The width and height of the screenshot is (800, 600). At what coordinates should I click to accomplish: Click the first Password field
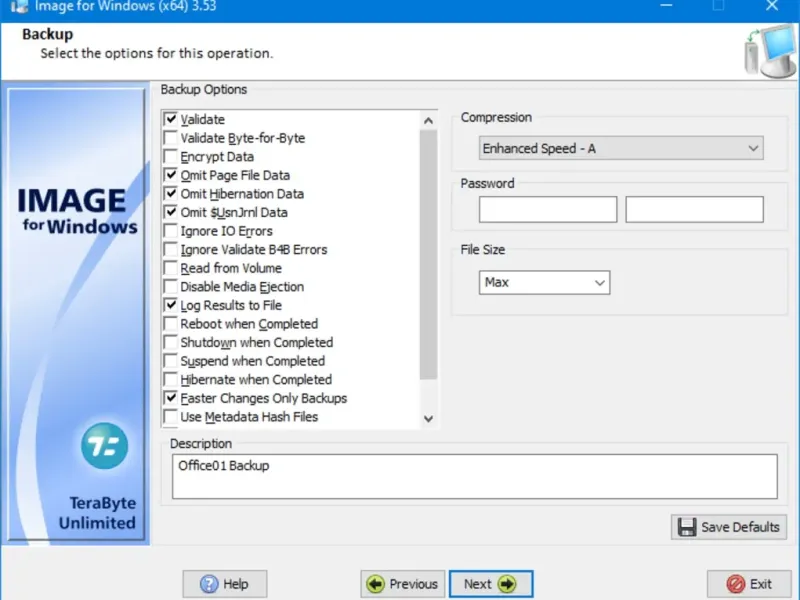pos(548,209)
